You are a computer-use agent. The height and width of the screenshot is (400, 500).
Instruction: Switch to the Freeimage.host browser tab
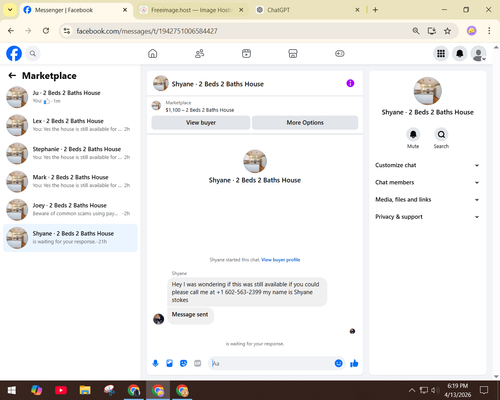(x=191, y=10)
